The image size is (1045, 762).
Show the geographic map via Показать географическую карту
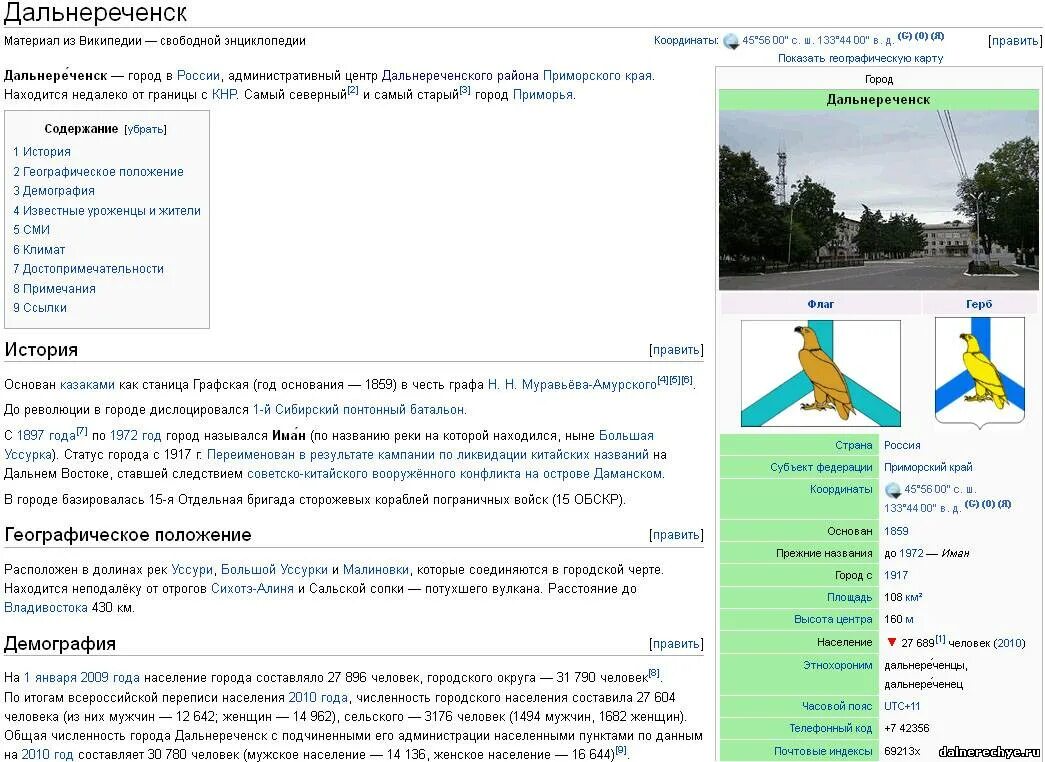tap(860, 58)
